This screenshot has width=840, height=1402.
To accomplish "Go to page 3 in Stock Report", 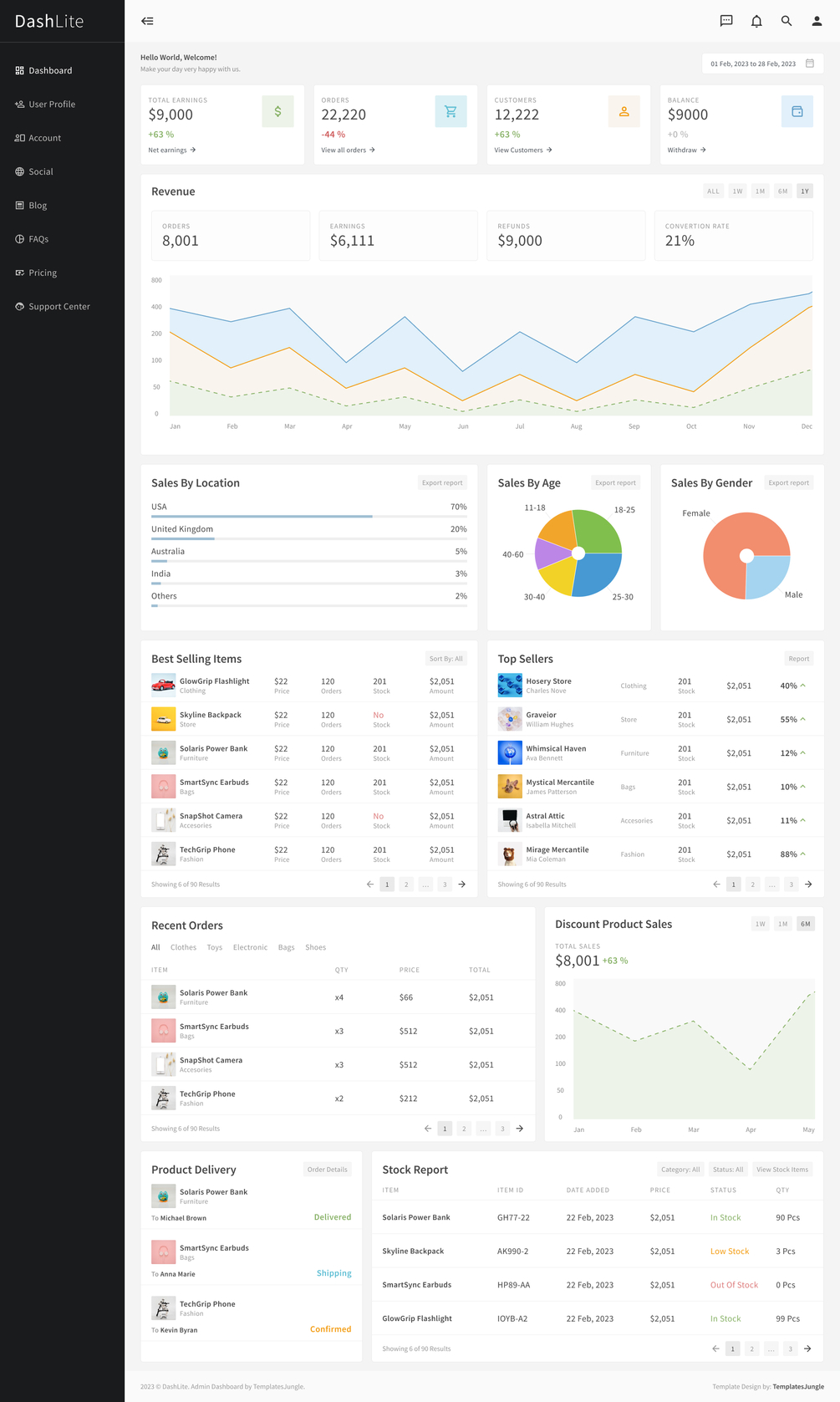I will (x=791, y=1348).
